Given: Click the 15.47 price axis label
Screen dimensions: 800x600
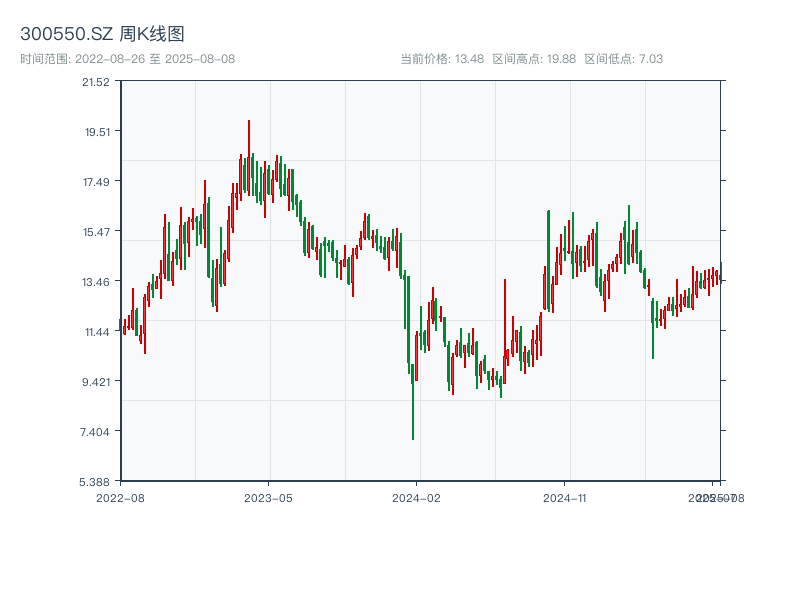Looking at the screenshot, I should click(x=96, y=231).
